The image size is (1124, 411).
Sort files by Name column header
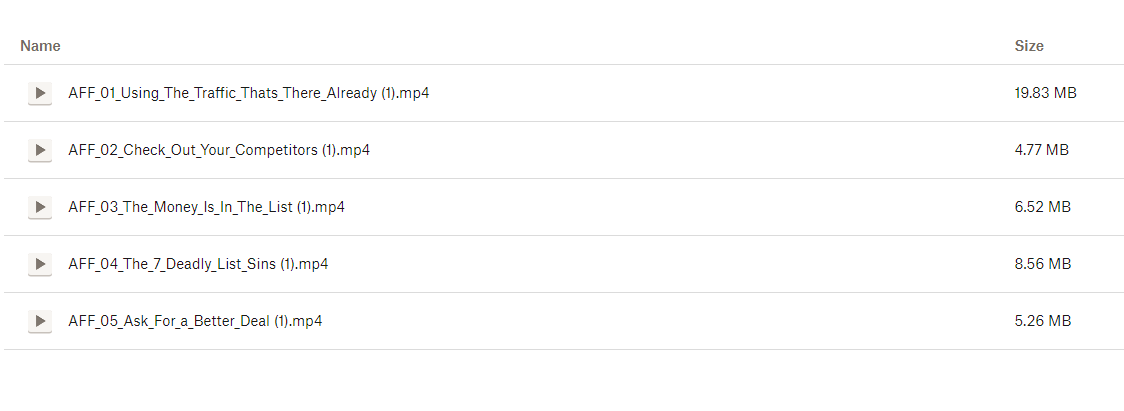[40, 46]
